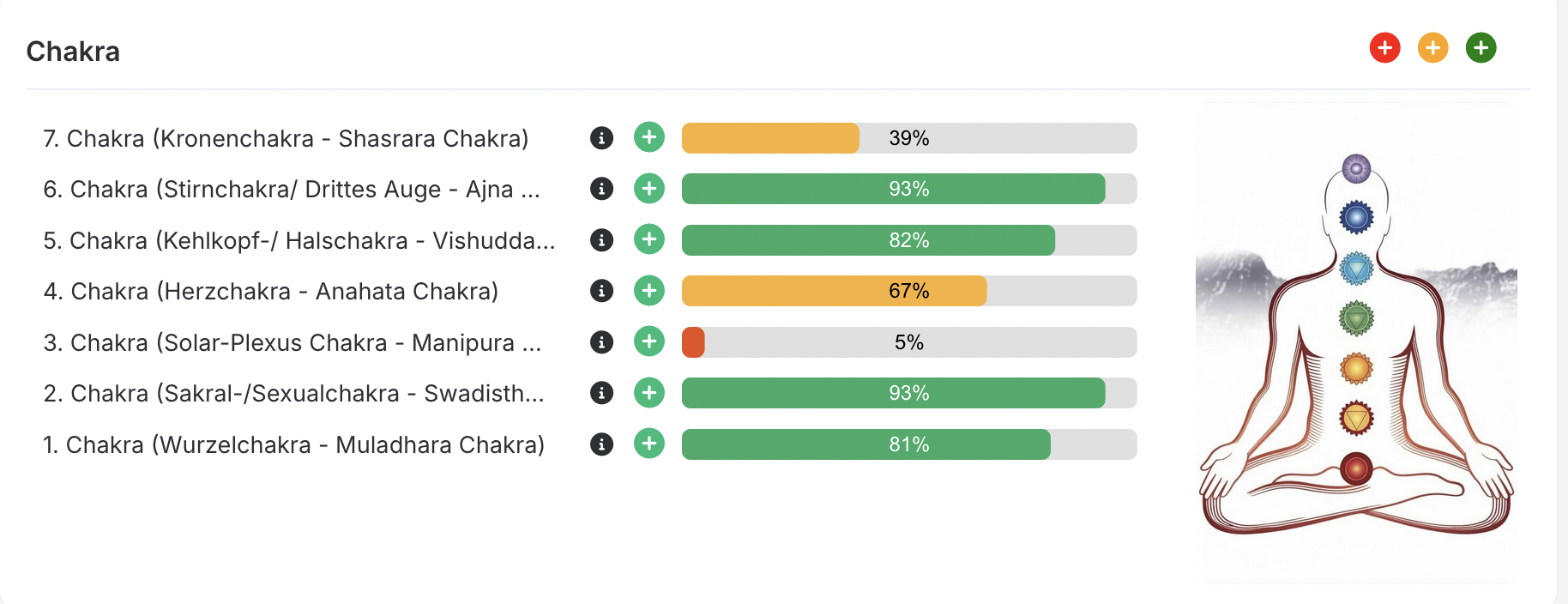
Task: Open info for 7. Chakra Kronenchakra
Action: click(601, 138)
